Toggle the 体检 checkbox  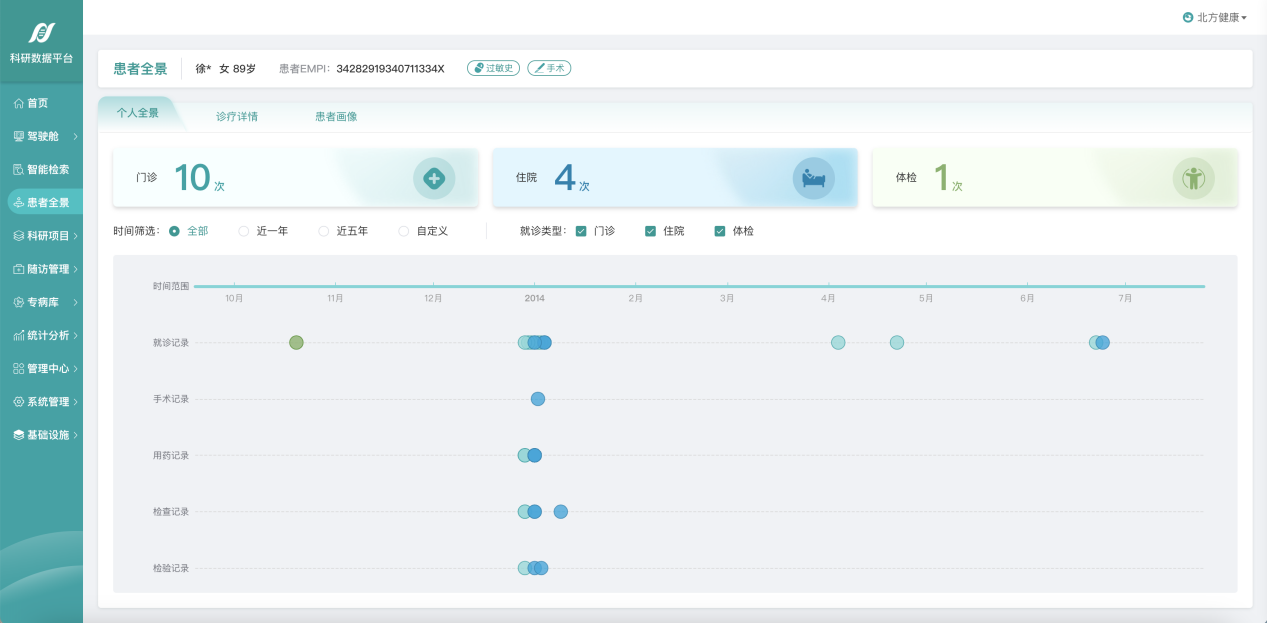click(x=720, y=231)
